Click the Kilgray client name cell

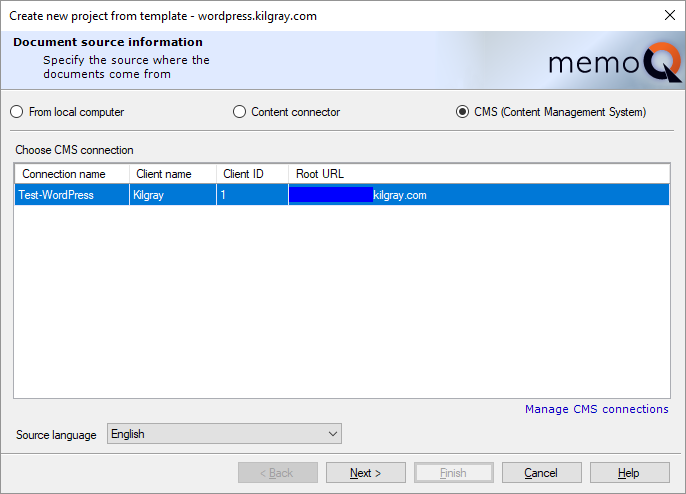point(173,195)
